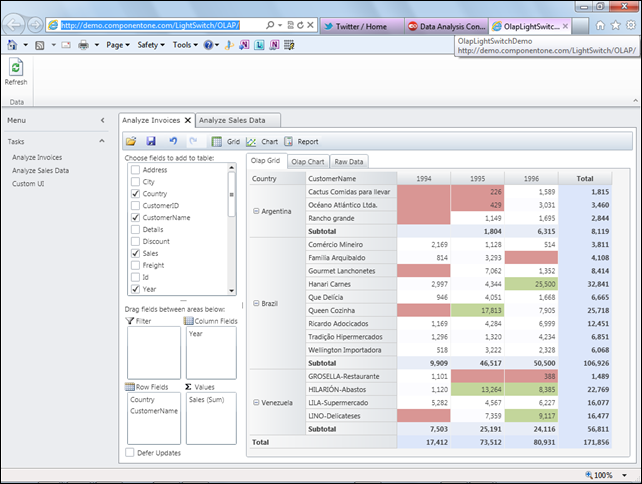Click the Redo arrow icon
Viewport: 642px width, 484px height.
click(x=193, y=141)
